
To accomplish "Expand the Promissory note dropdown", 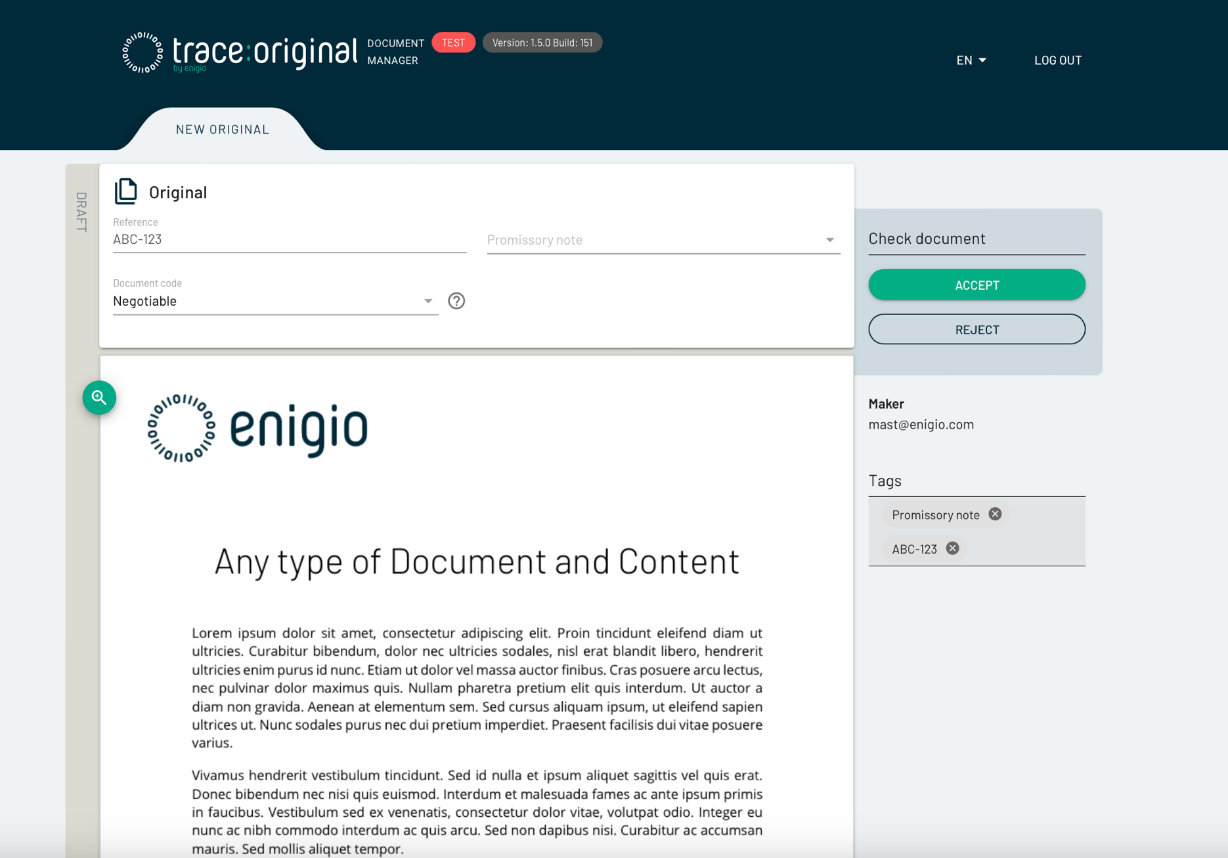I will (829, 240).
